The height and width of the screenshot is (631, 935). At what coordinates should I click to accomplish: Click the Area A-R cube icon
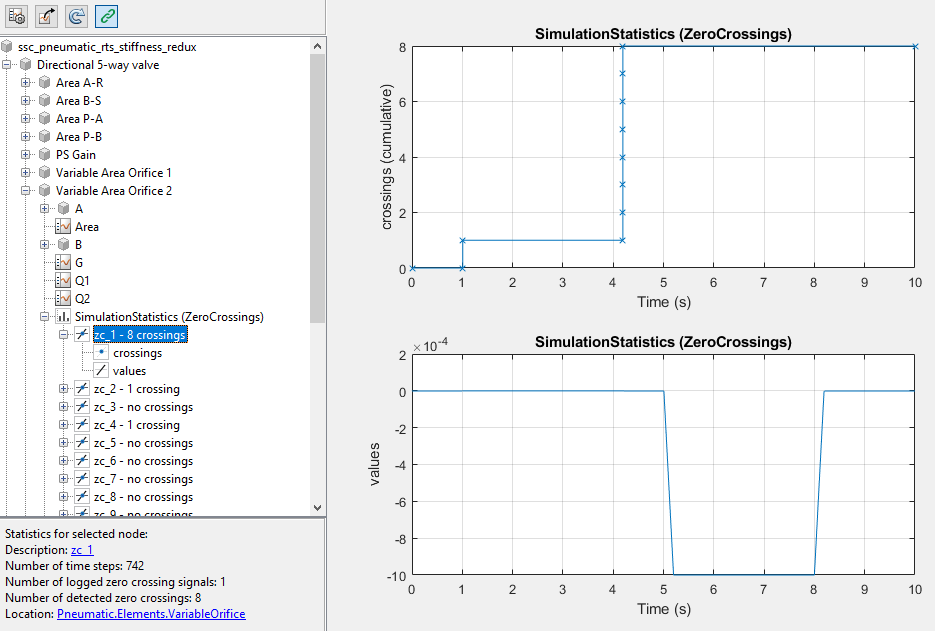click(x=45, y=82)
